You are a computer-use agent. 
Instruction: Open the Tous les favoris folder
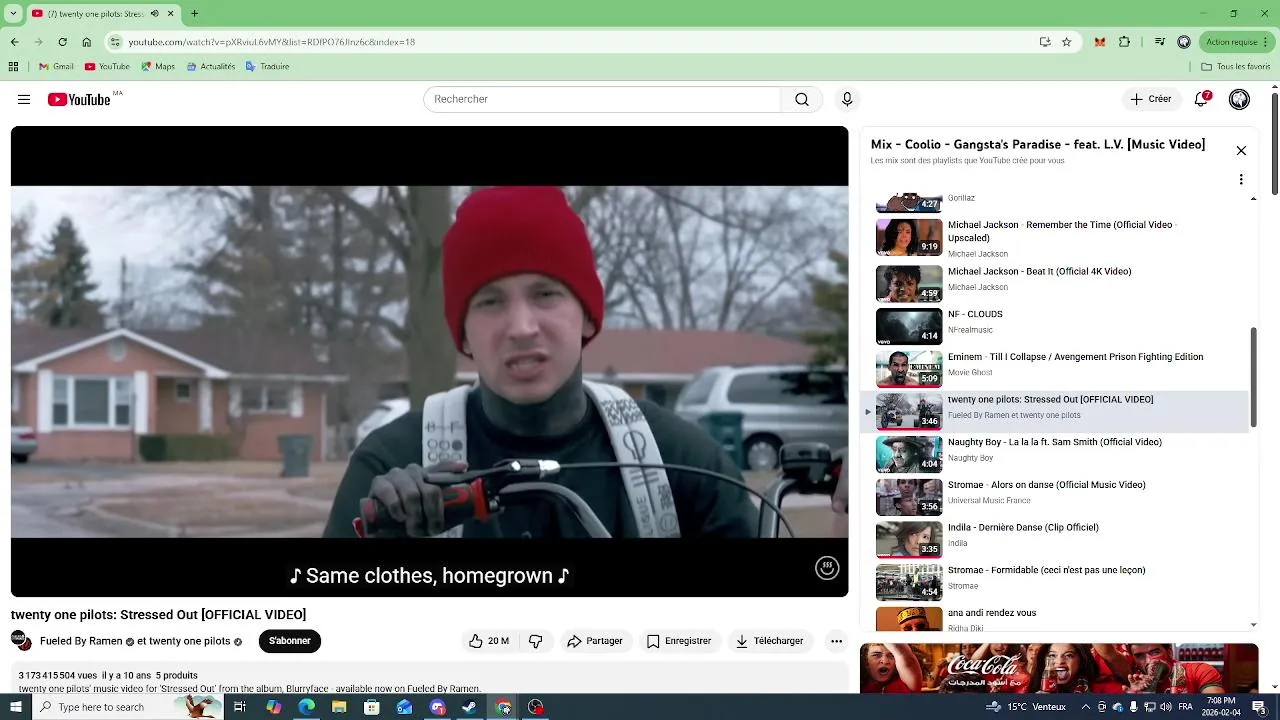point(1236,67)
